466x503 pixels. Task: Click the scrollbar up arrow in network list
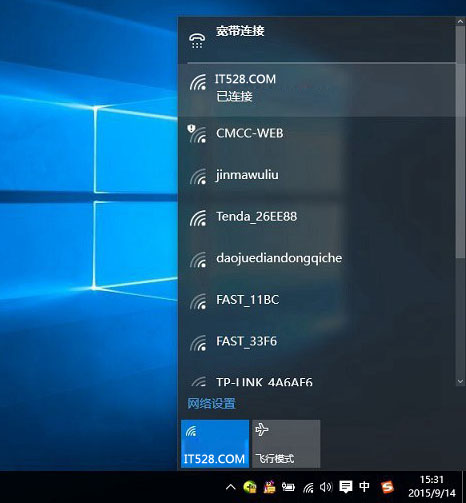click(x=460, y=21)
